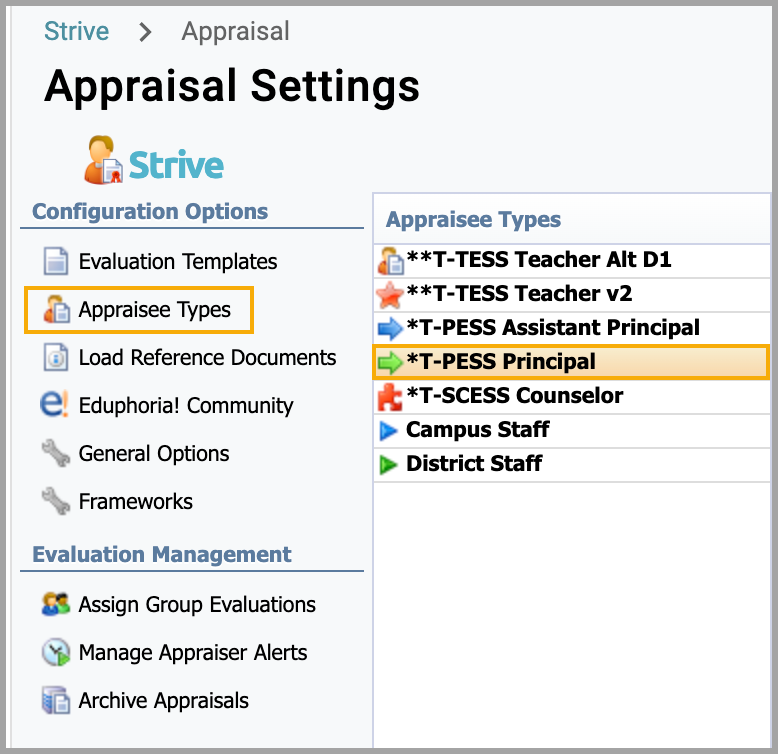Click the red puzzle icon for T-SCESS Counselor

coord(390,397)
